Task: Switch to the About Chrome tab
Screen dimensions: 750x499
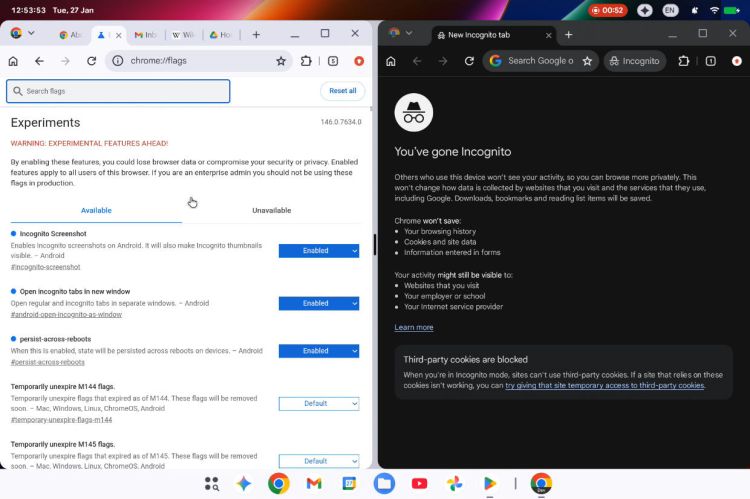Action: (x=70, y=35)
